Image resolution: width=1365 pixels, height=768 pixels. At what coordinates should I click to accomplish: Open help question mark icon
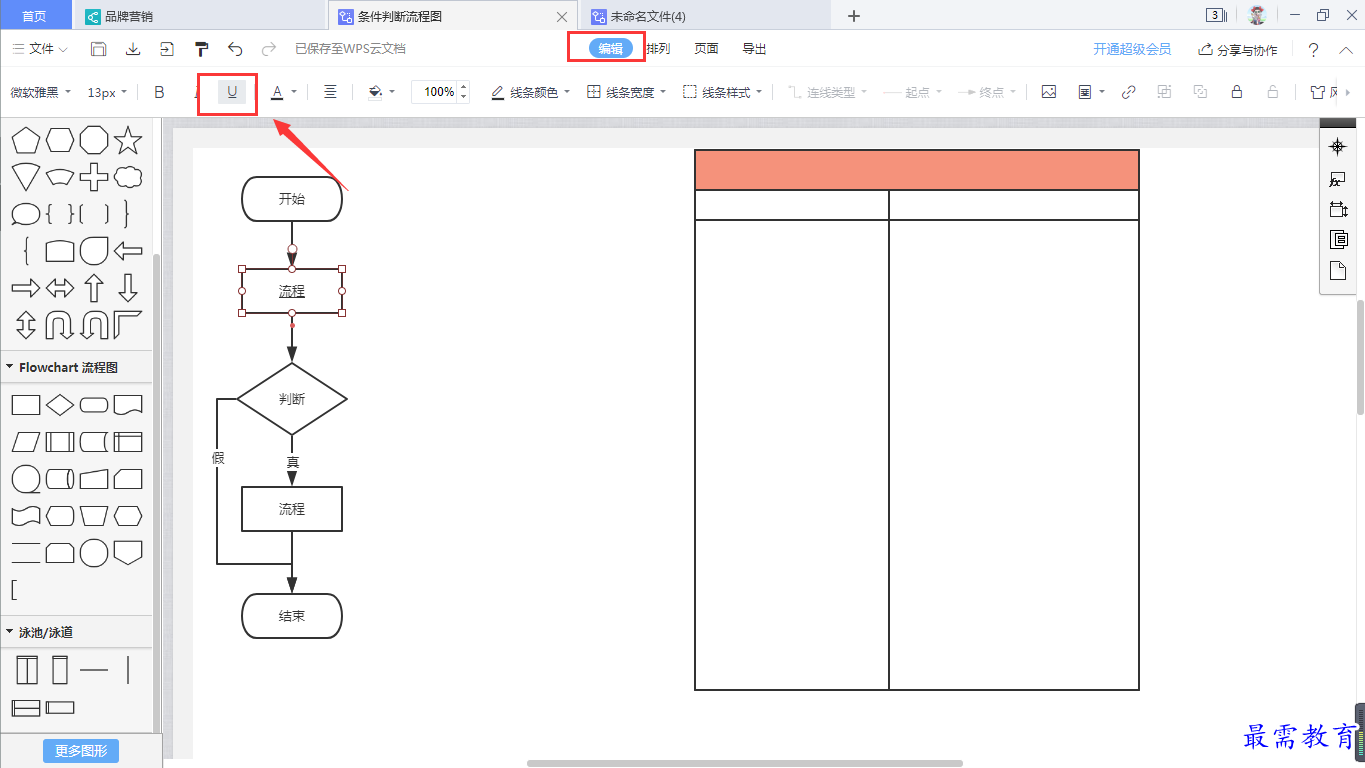pos(1313,50)
